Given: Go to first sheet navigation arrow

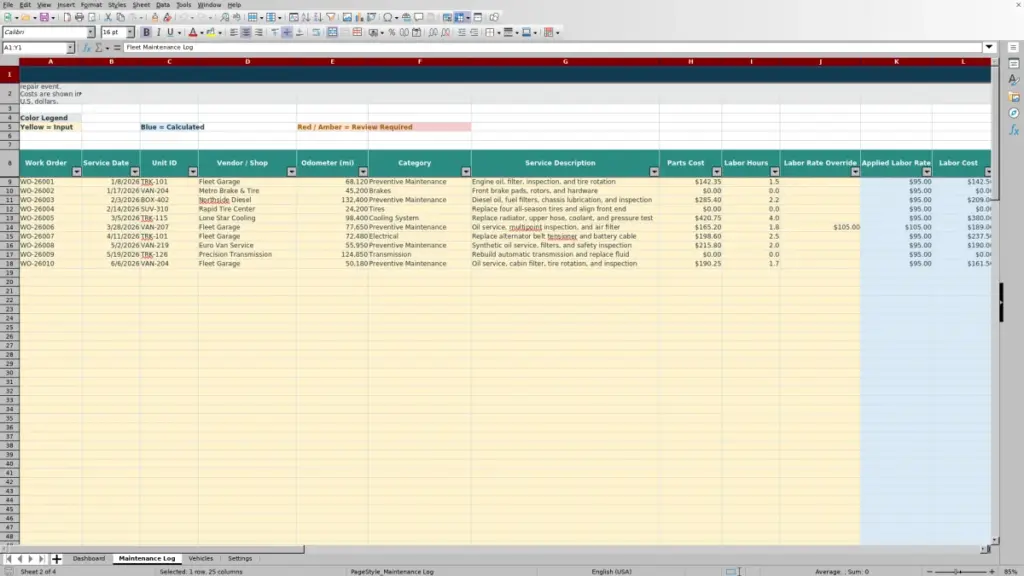Looking at the screenshot, I should pyautogui.click(x=8, y=559).
